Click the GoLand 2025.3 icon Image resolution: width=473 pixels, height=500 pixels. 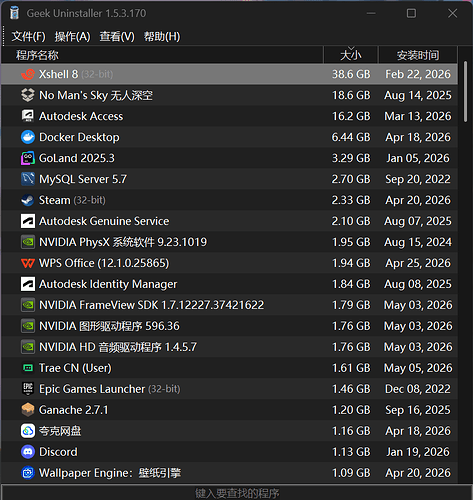pos(28,158)
